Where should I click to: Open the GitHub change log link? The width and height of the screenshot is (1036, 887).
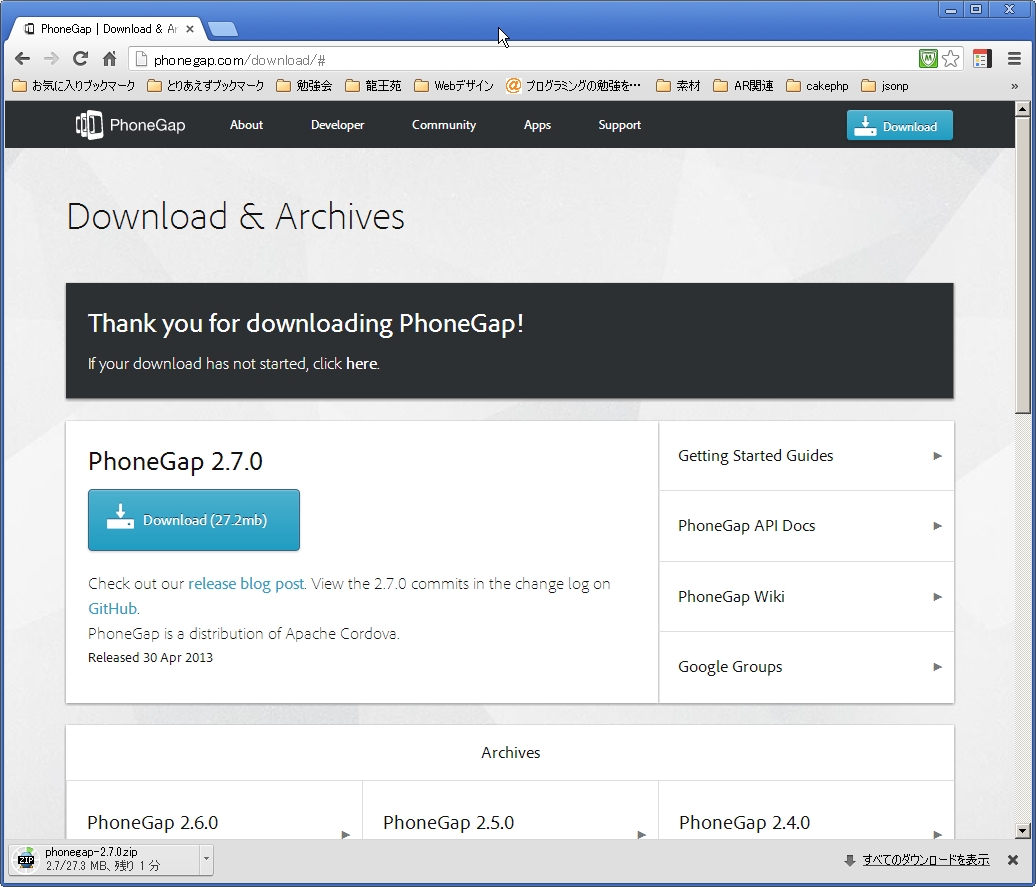pos(112,609)
